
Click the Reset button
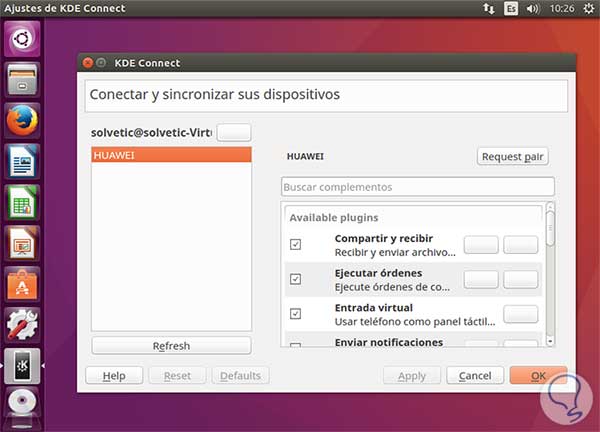click(177, 376)
